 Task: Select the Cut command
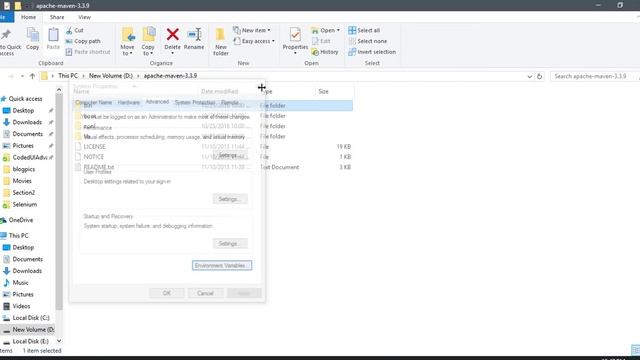click(75, 30)
